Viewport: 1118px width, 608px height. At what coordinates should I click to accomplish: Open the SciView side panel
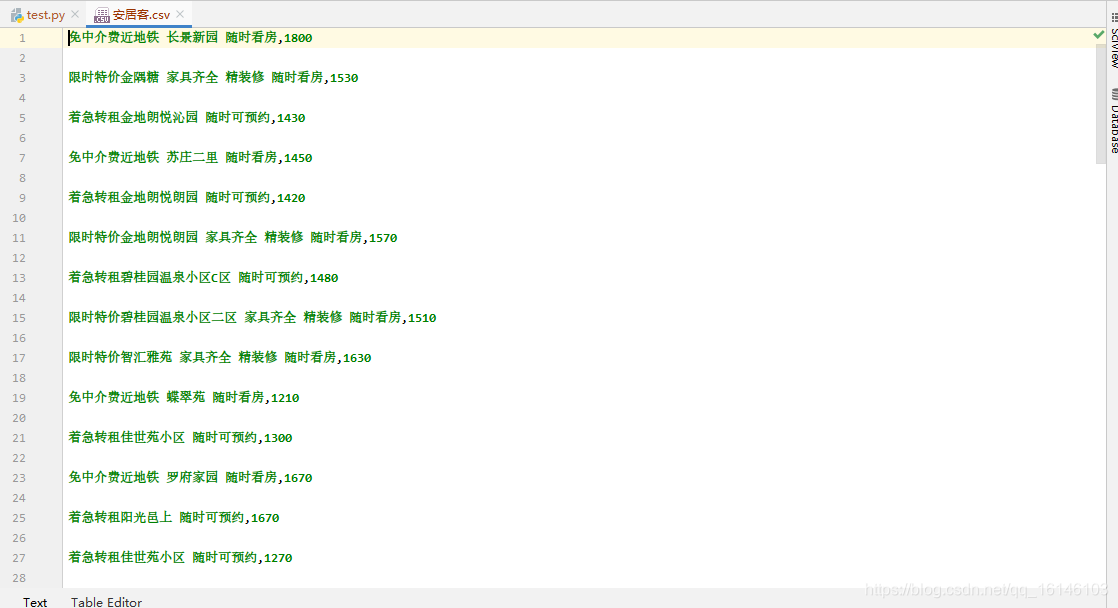click(1113, 41)
